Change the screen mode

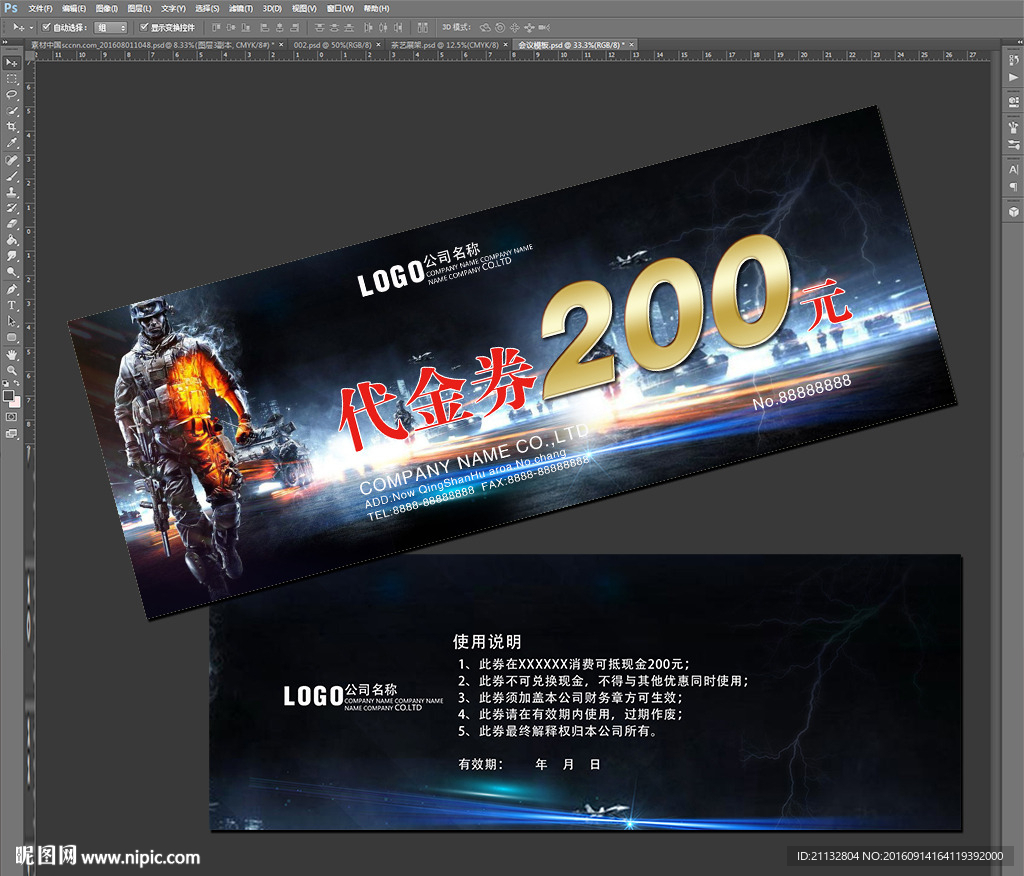pyautogui.click(x=12, y=433)
